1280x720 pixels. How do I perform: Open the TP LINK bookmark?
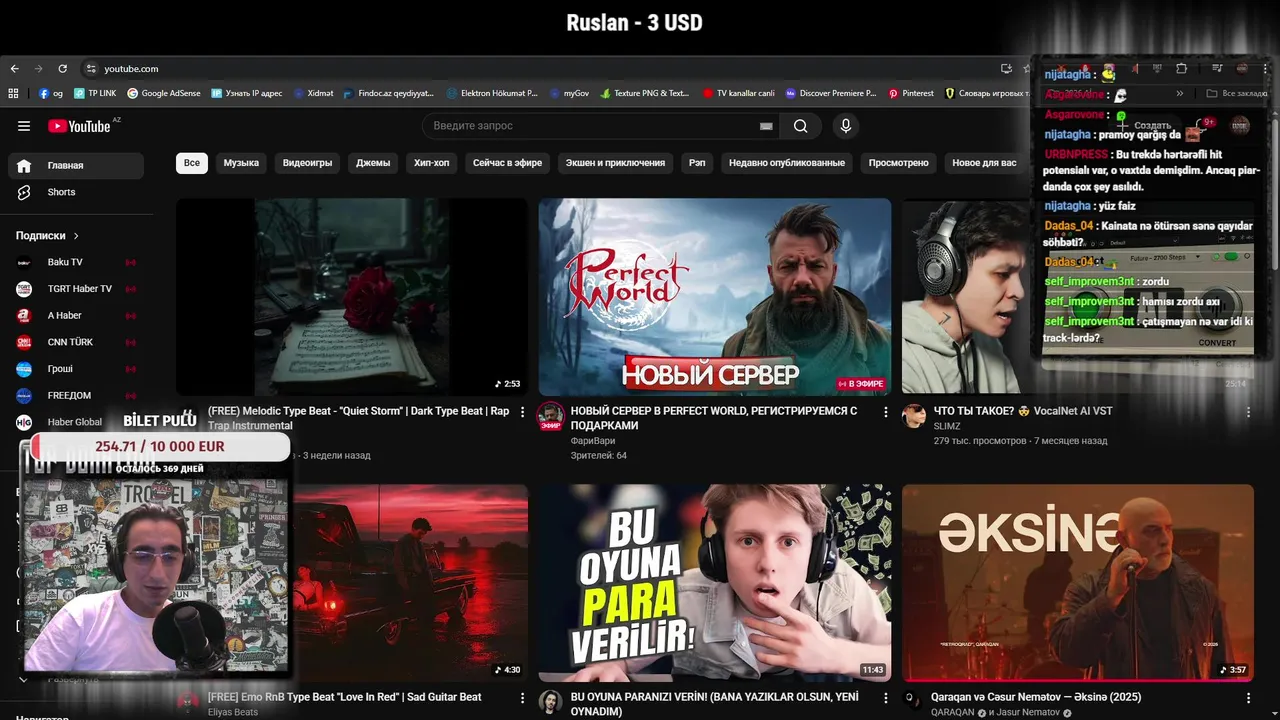(94, 93)
